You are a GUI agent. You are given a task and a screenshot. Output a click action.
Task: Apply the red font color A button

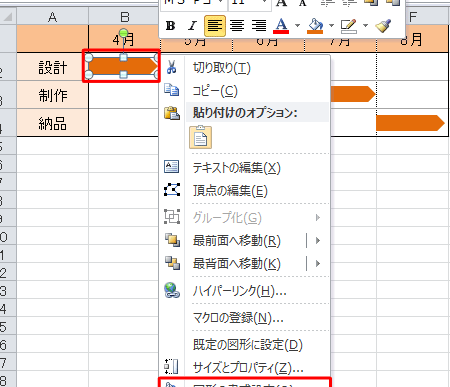click(x=281, y=26)
